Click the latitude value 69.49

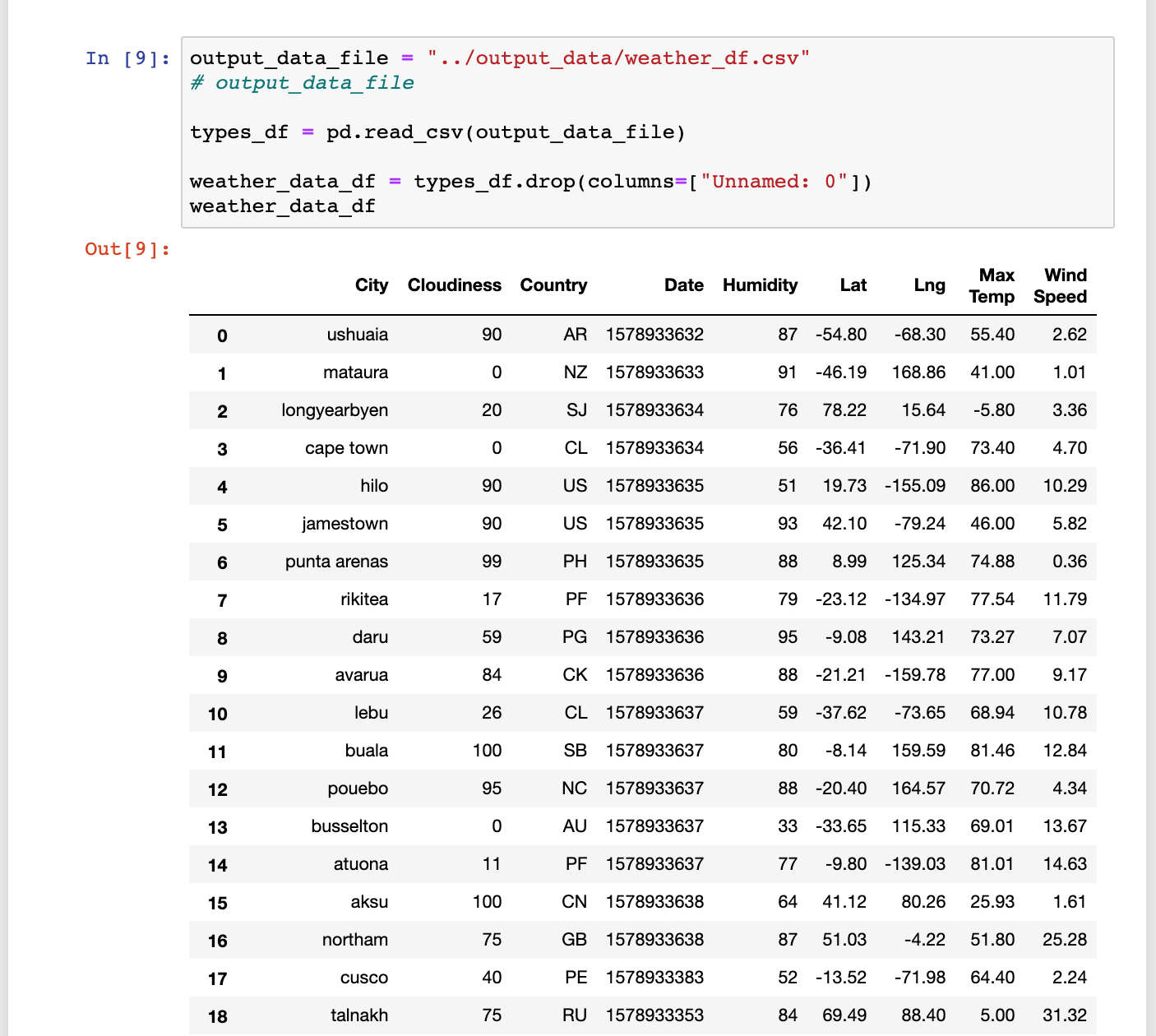(x=844, y=1015)
